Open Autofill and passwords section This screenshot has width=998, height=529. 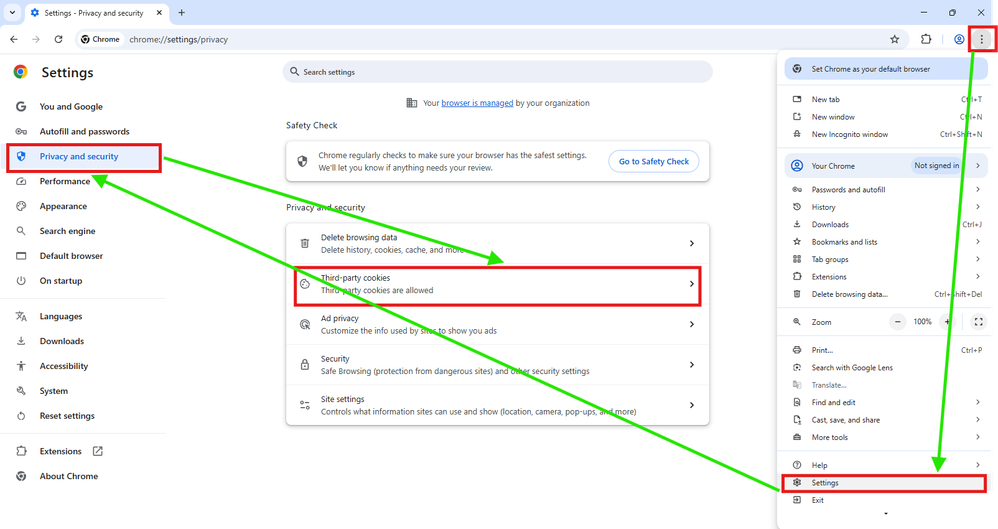83,131
